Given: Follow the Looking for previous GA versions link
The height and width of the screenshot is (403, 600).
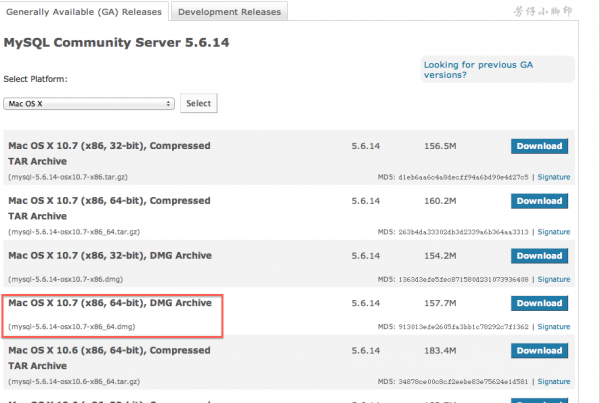Looking at the screenshot, I should [x=478, y=70].
